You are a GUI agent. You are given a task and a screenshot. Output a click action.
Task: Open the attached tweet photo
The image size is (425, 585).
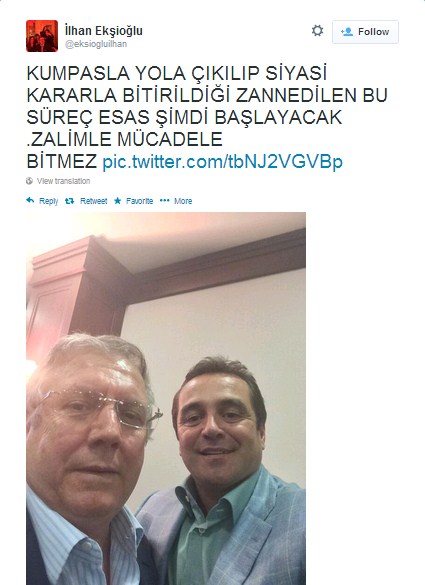tap(166, 398)
